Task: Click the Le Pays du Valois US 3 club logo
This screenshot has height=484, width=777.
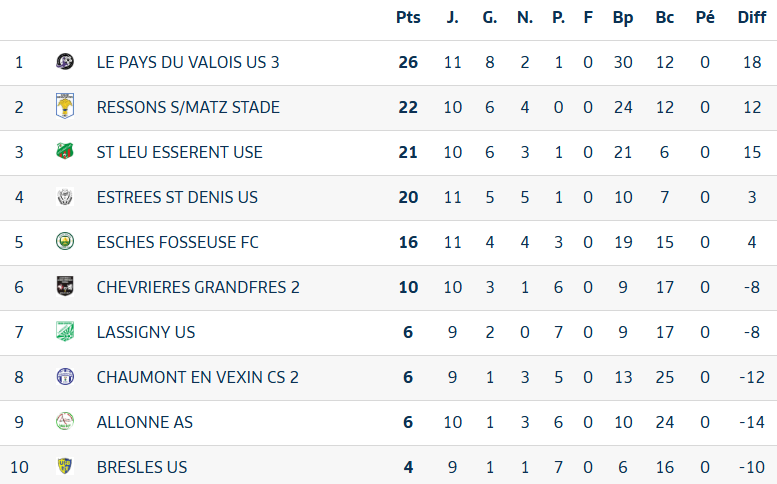Action: tap(65, 62)
